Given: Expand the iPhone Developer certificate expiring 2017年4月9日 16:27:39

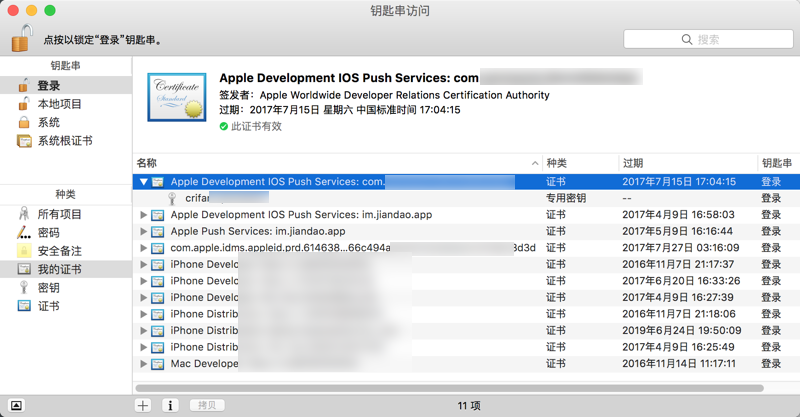Looking at the screenshot, I should pos(144,298).
